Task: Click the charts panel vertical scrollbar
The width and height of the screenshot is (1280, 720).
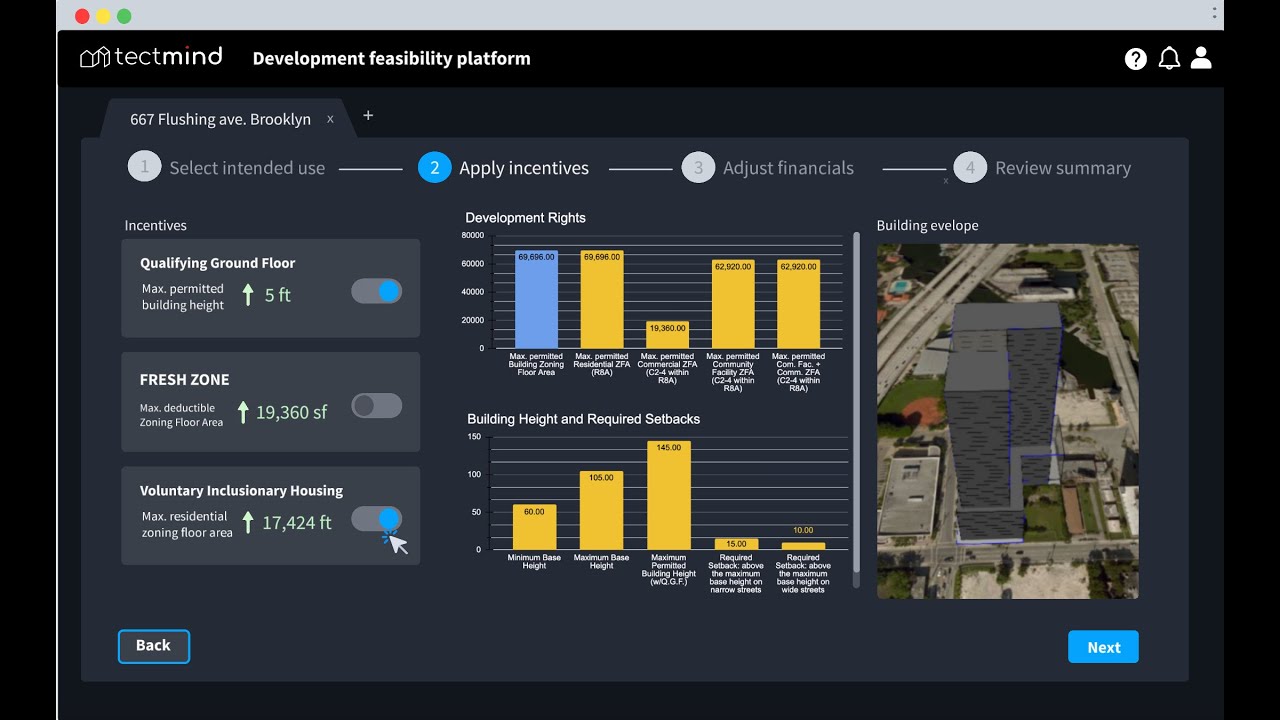Action: pyautogui.click(x=856, y=410)
